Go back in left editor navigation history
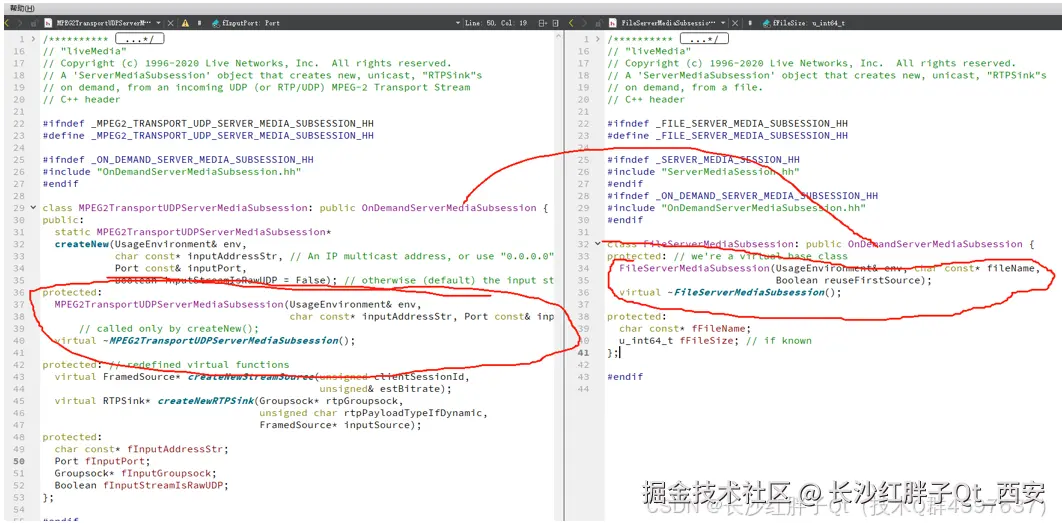The height and width of the screenshot is (523, 1062). pyautogui.click(x=7, y=23)
